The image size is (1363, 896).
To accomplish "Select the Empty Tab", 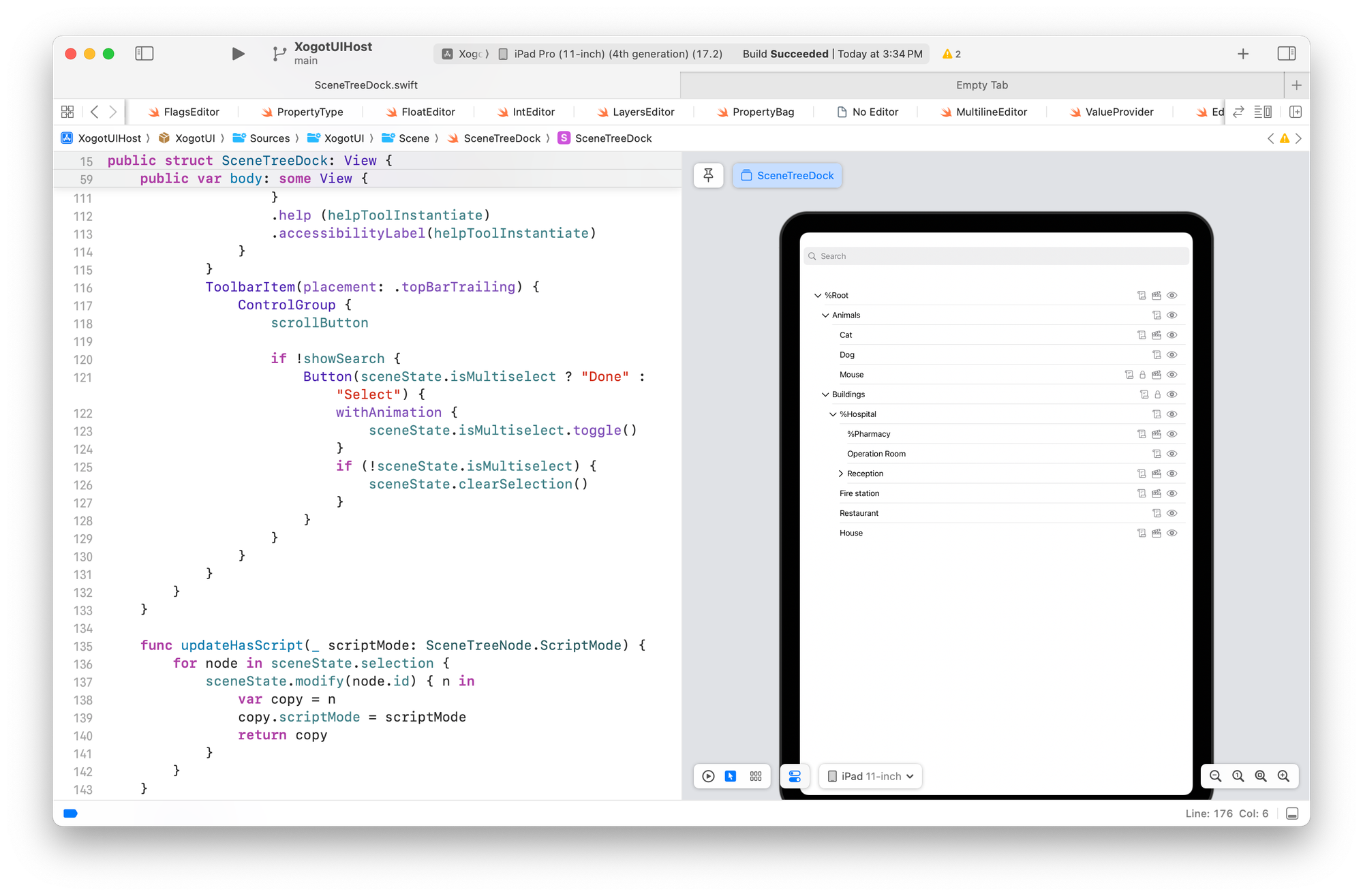I will [x=981, y=85].
